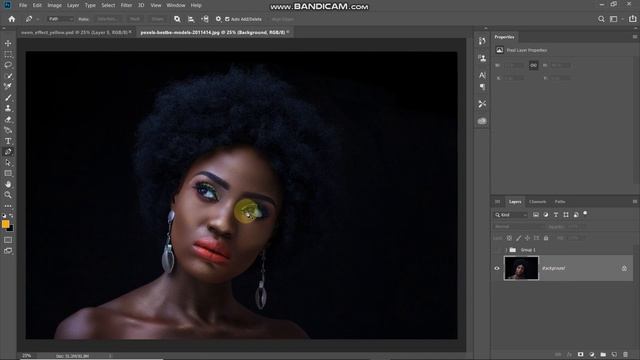Go to the Home screen icon
Screen dimensions: 640x360
(11, 19)
